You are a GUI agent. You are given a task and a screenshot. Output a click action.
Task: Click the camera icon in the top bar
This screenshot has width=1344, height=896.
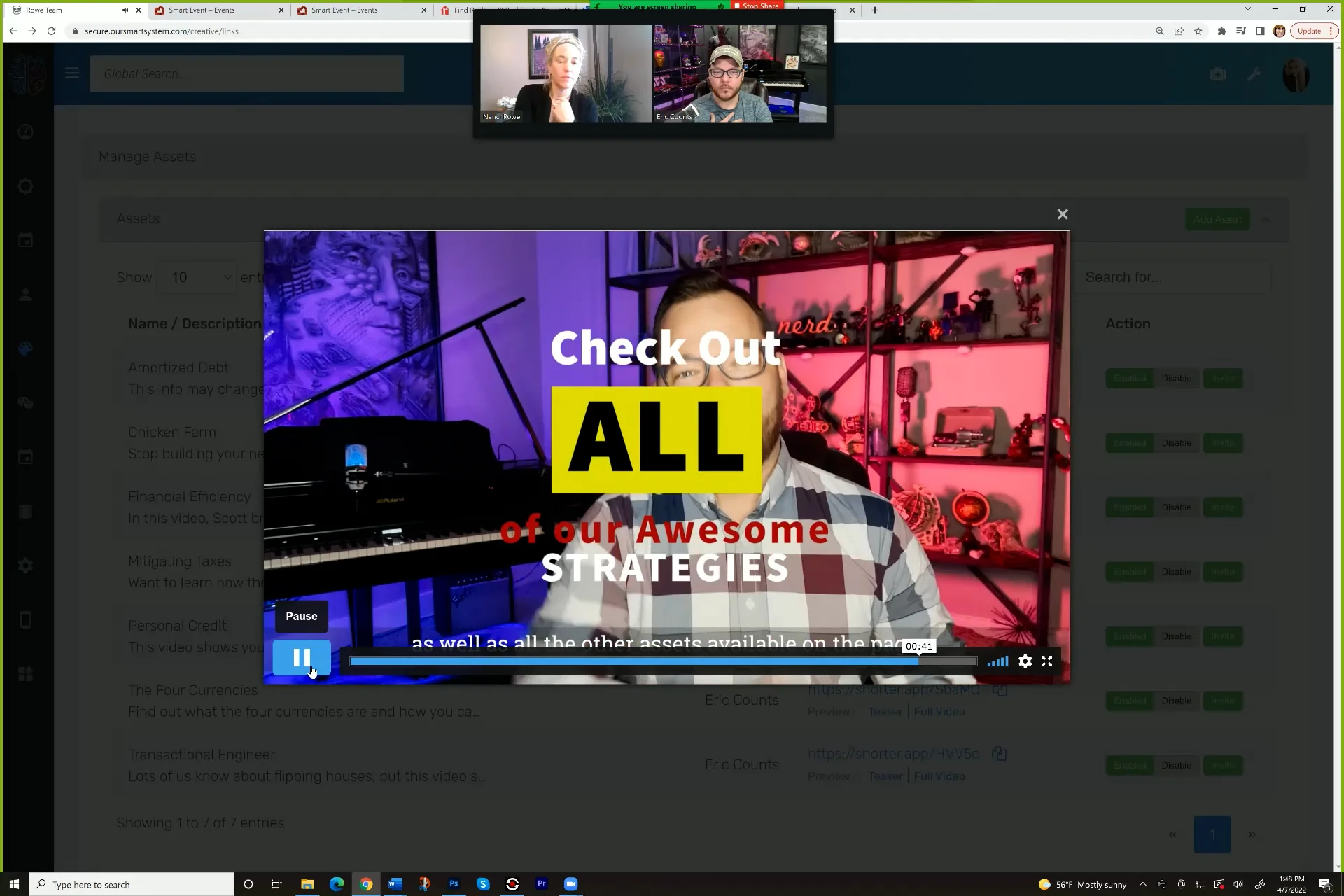pyautogui.click(x=1218, y=73)
